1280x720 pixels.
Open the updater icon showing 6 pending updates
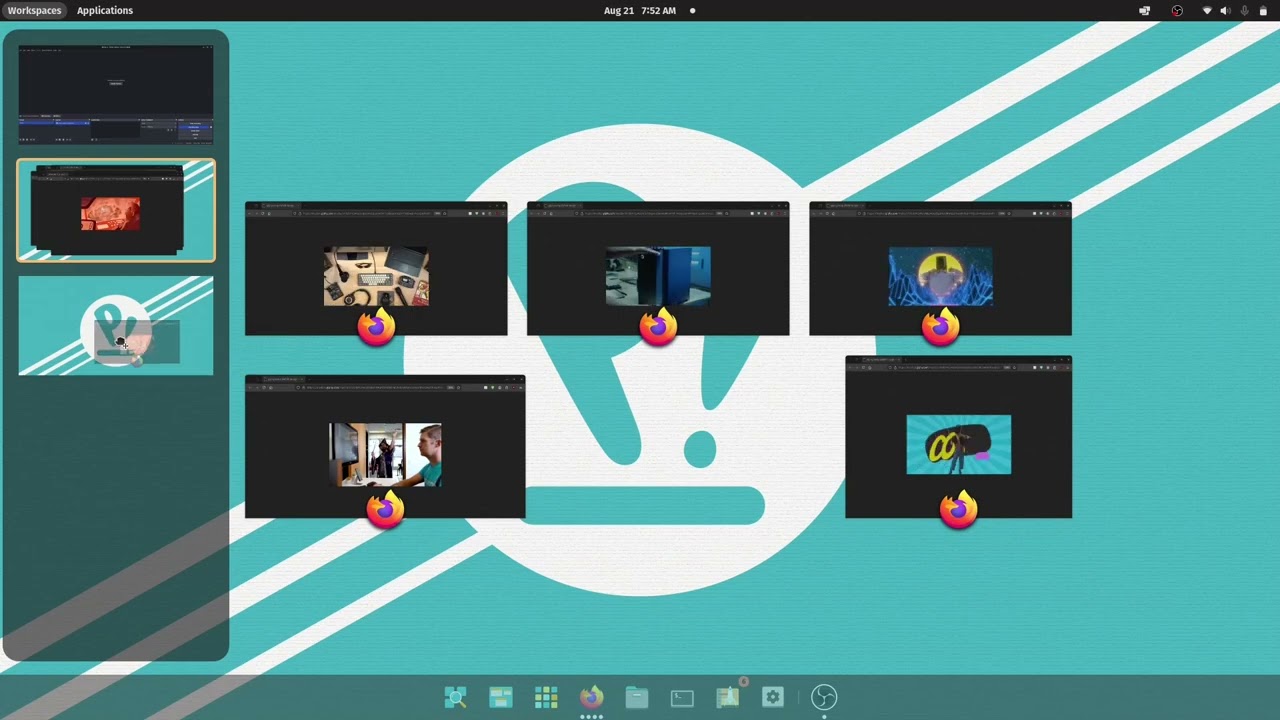(727, 697)
